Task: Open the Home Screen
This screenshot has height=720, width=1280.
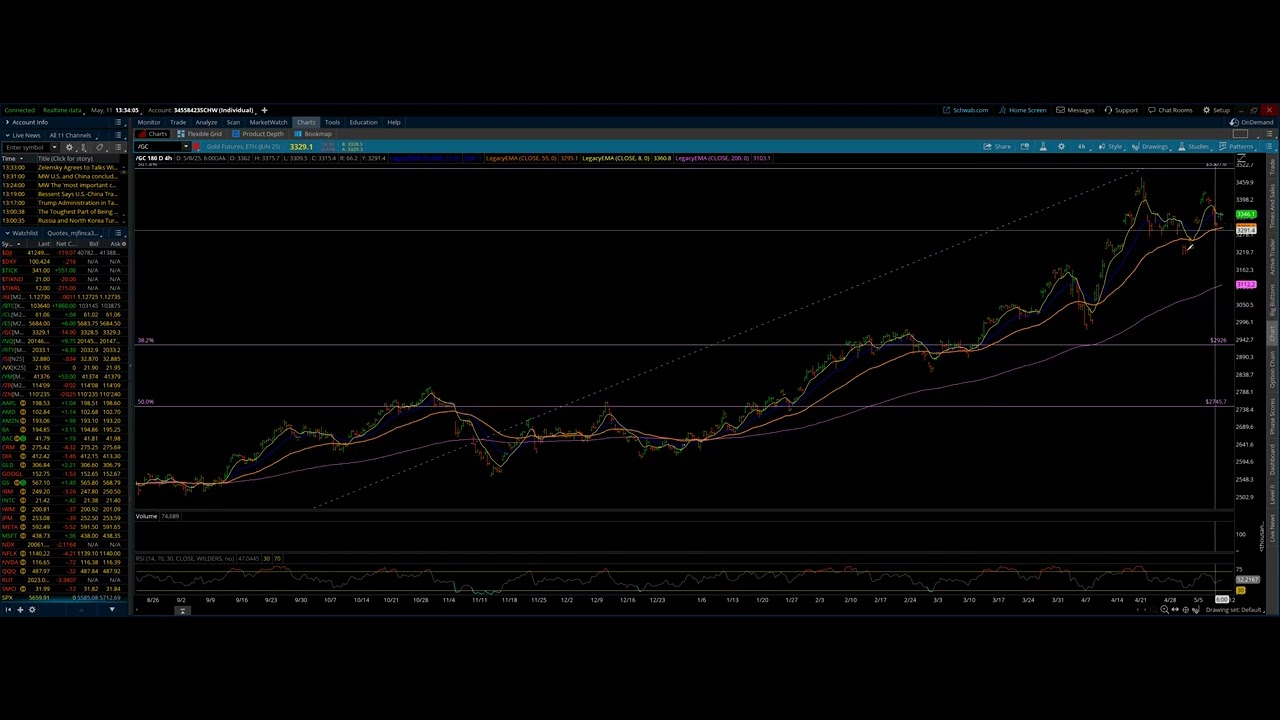Action: coord(1022,110)
